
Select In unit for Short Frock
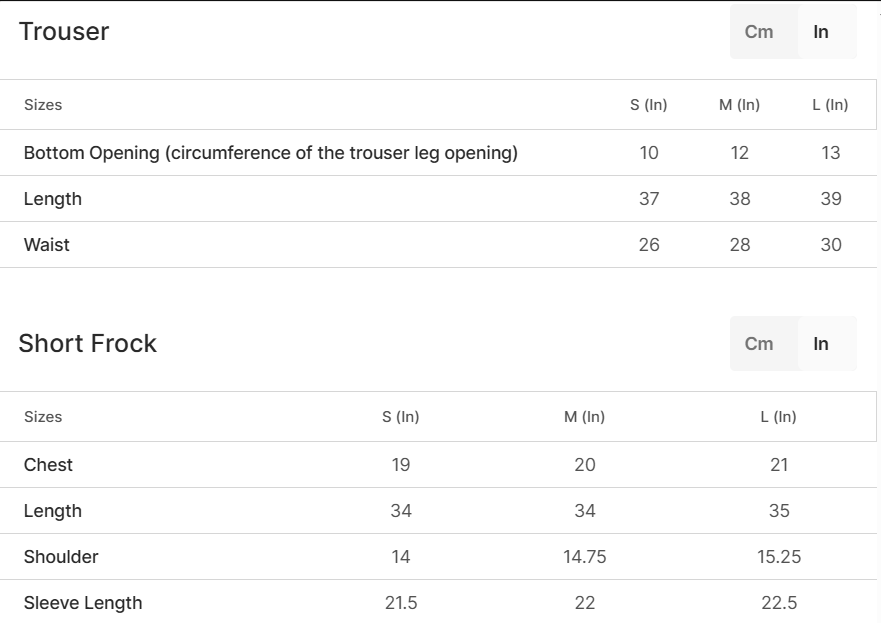[x=821, y=344]
